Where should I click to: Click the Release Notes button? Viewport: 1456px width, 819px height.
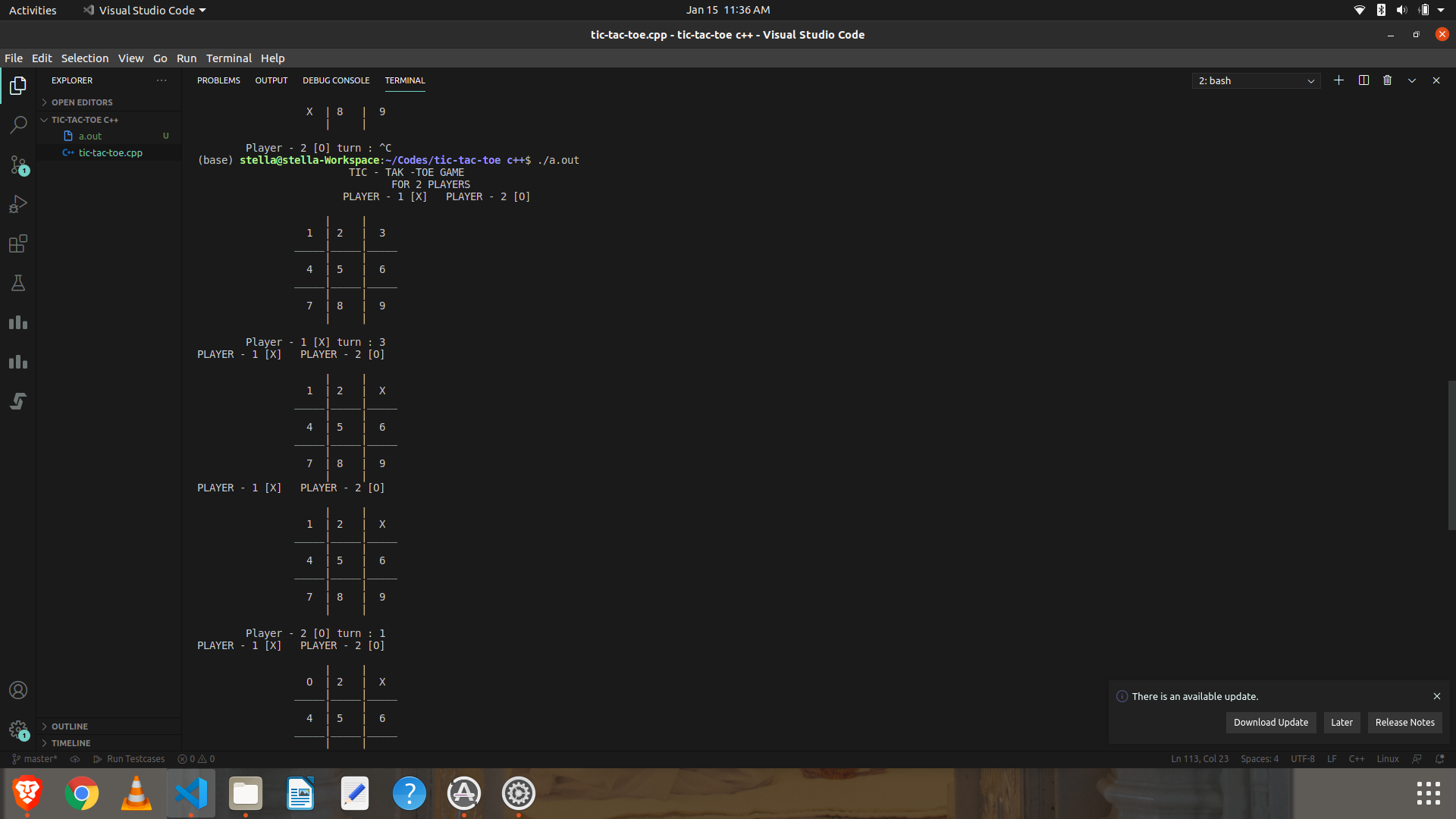(x=1404, y=723)
